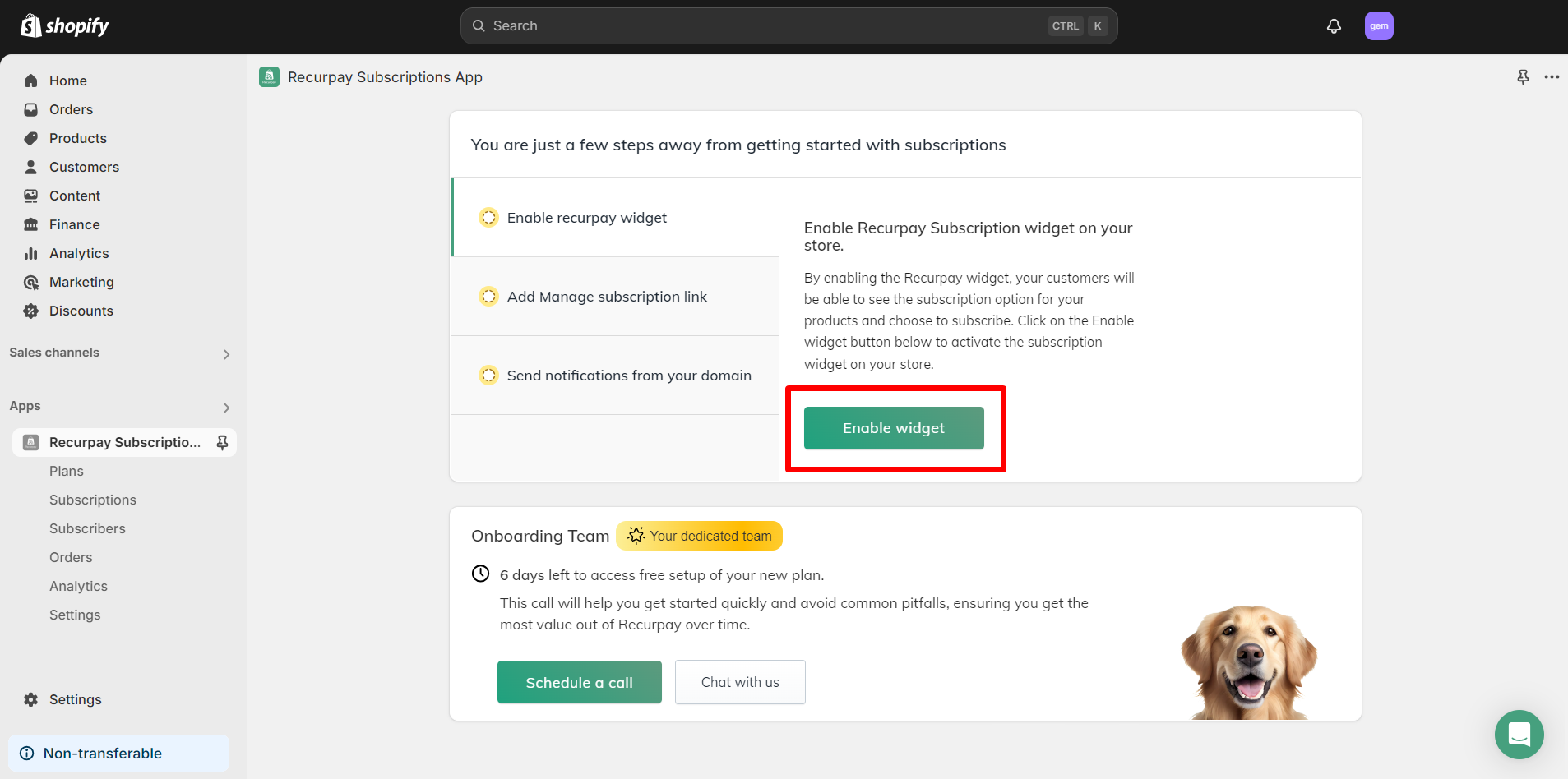This screenshot has width=1568, height=779.
Task: Click the Customers person icon
Action: (x=30, y=167)
